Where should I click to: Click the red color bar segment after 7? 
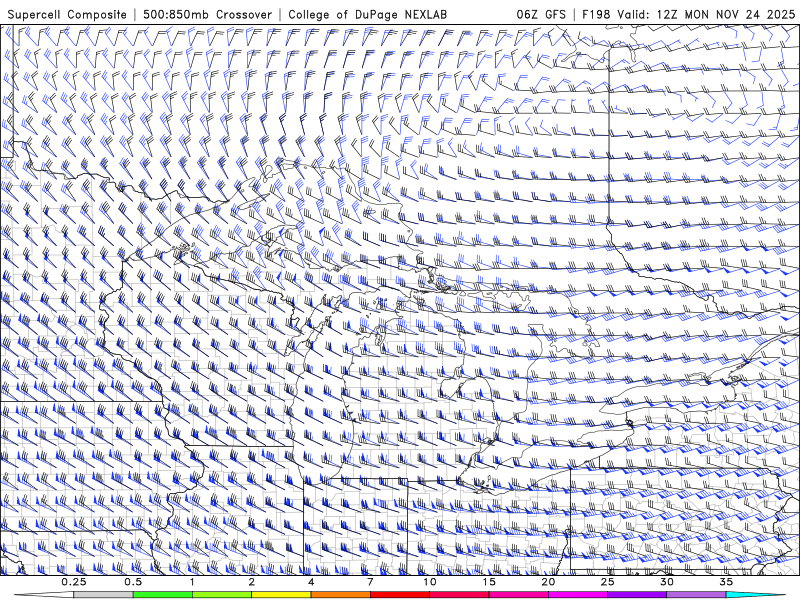[x=399, y=595]
